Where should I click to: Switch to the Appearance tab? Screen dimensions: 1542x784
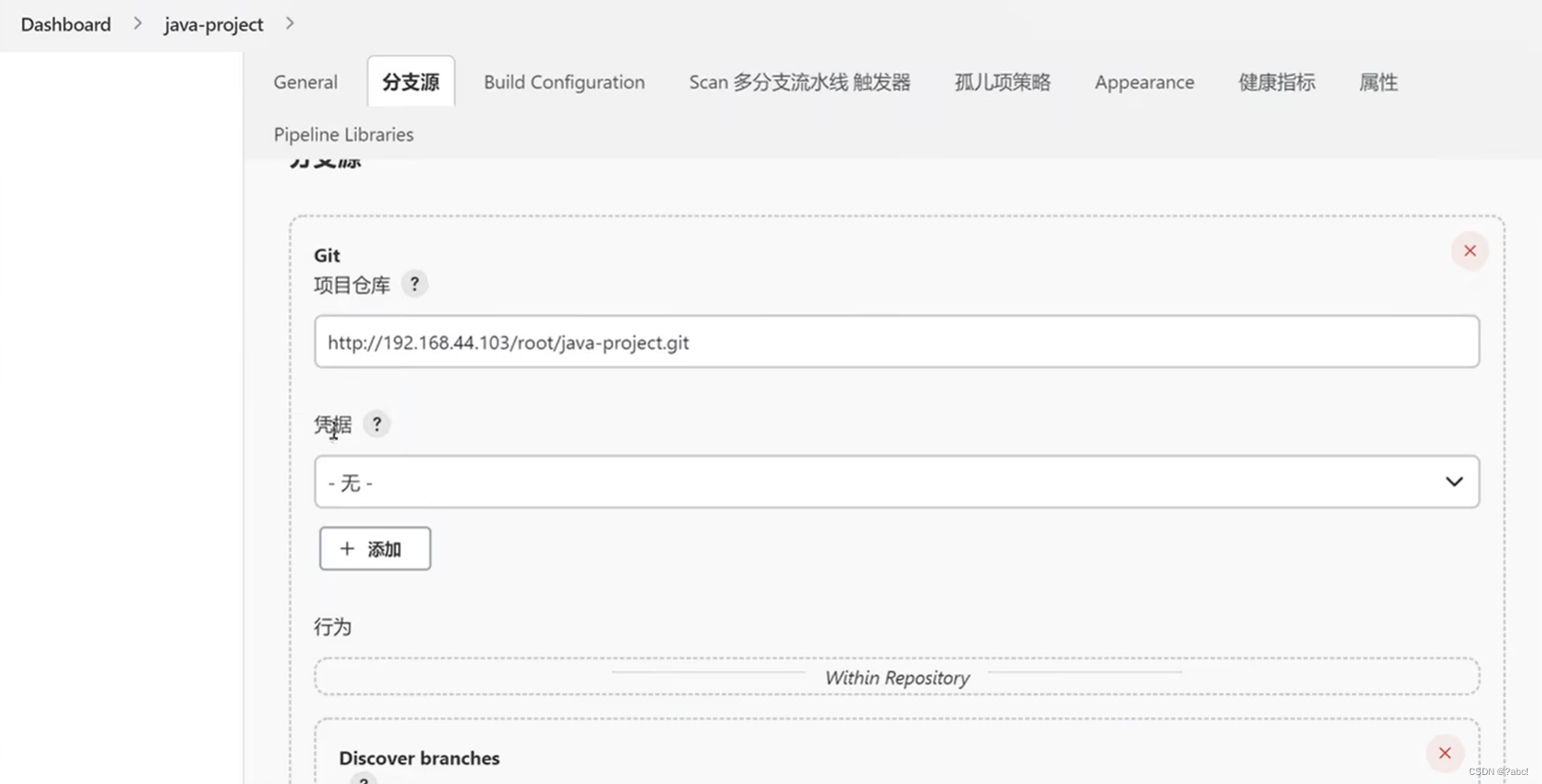coord(1145,82)
